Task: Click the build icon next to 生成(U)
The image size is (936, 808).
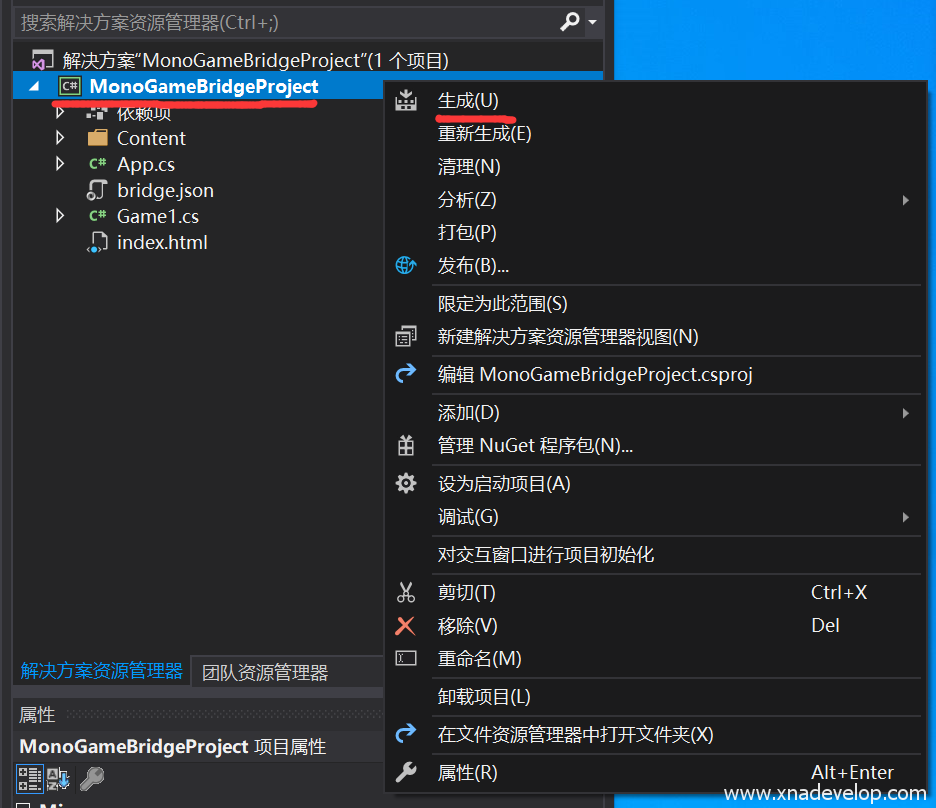Action: pyautogui.click(x=406, y=101)
